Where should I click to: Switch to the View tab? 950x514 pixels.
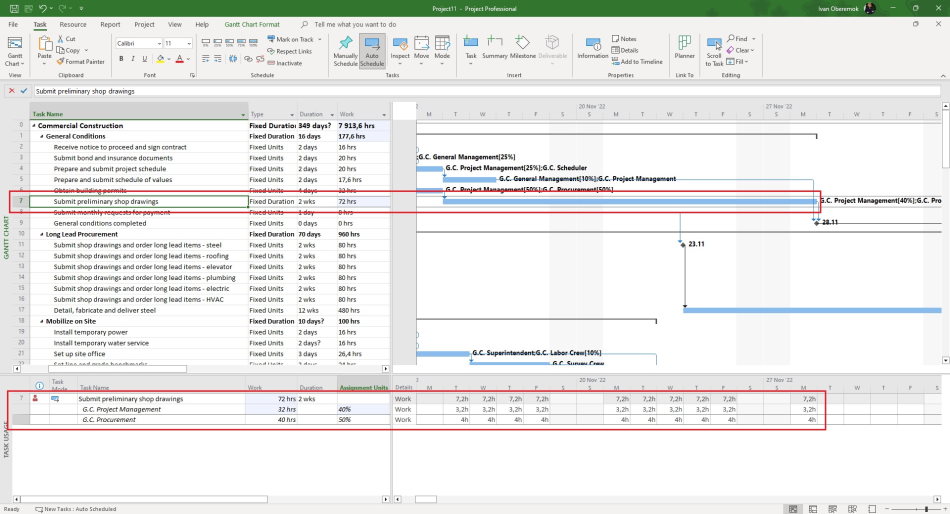174,24
